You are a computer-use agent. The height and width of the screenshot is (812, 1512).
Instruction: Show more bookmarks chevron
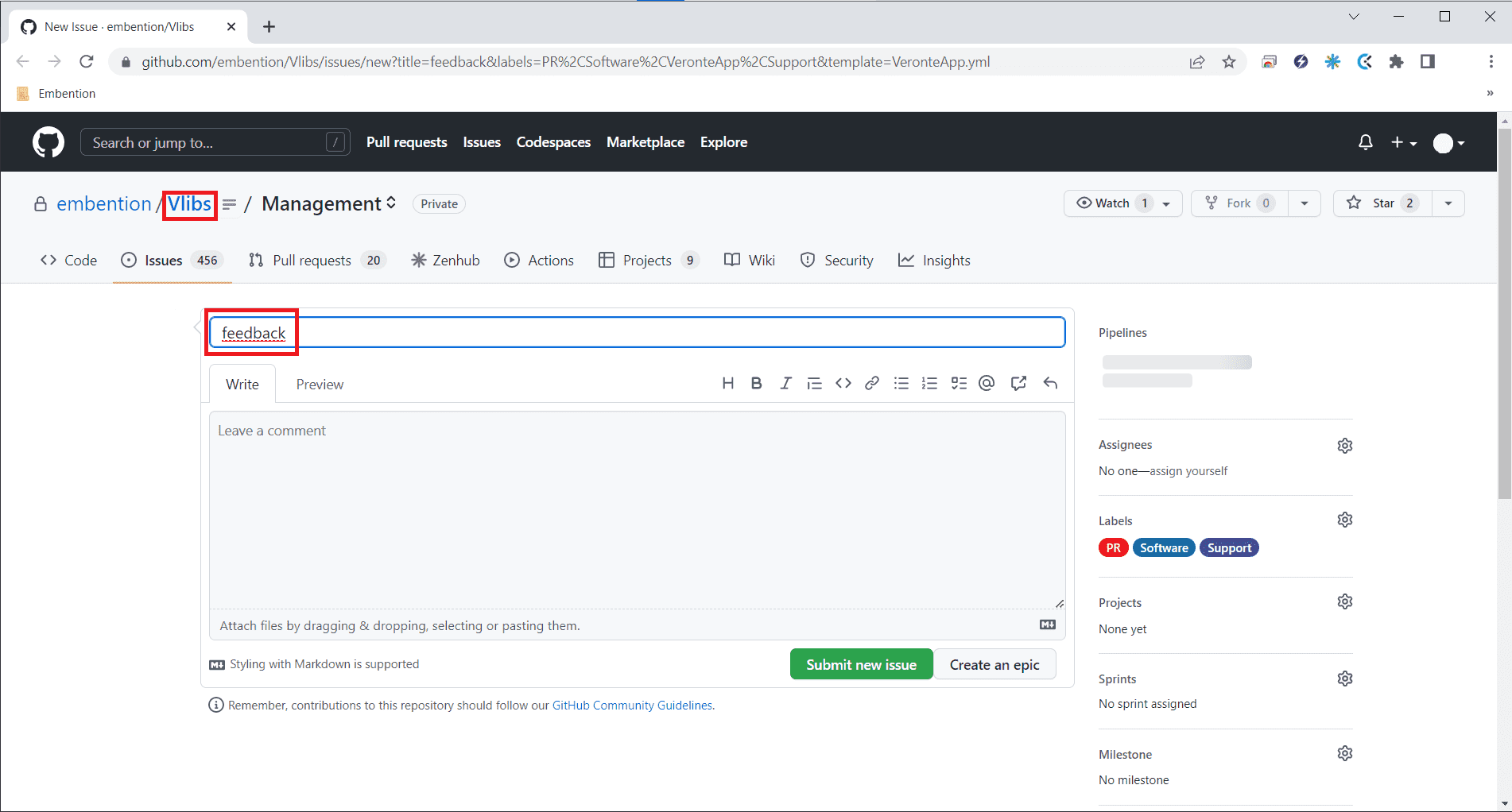(1490, 93)
